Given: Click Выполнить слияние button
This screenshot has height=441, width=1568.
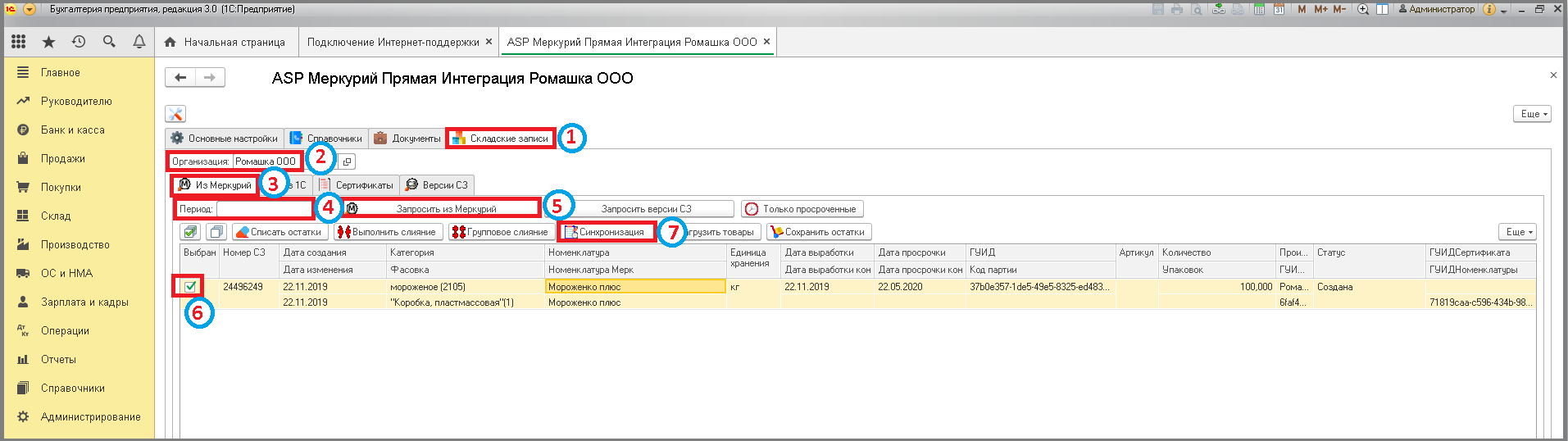Looking at the screenshot, I should [388, 232].
